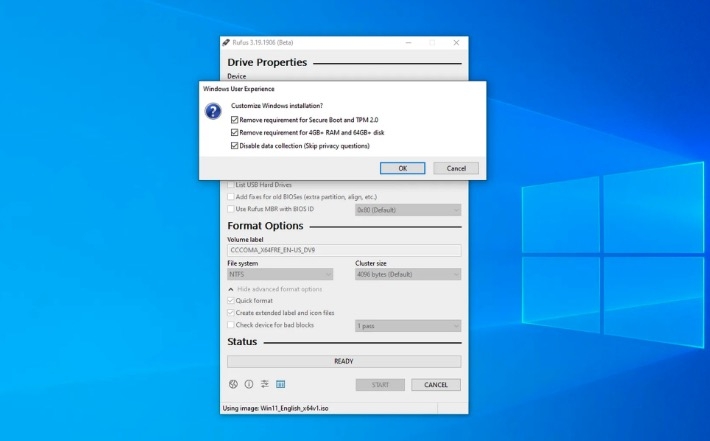Click the 'Cluster size' label
The image size is (710, 441).
click(x=371, y=264)
